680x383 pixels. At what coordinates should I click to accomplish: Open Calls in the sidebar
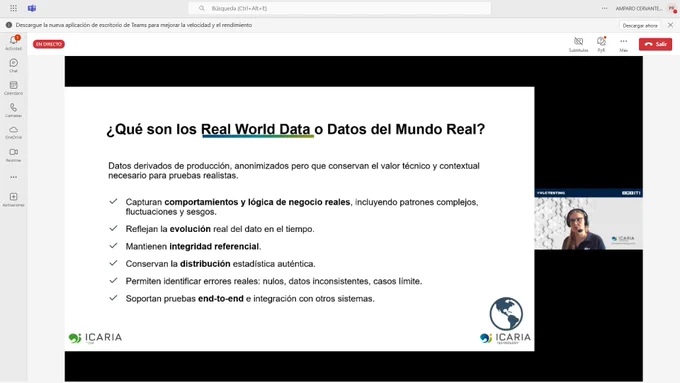13,110
